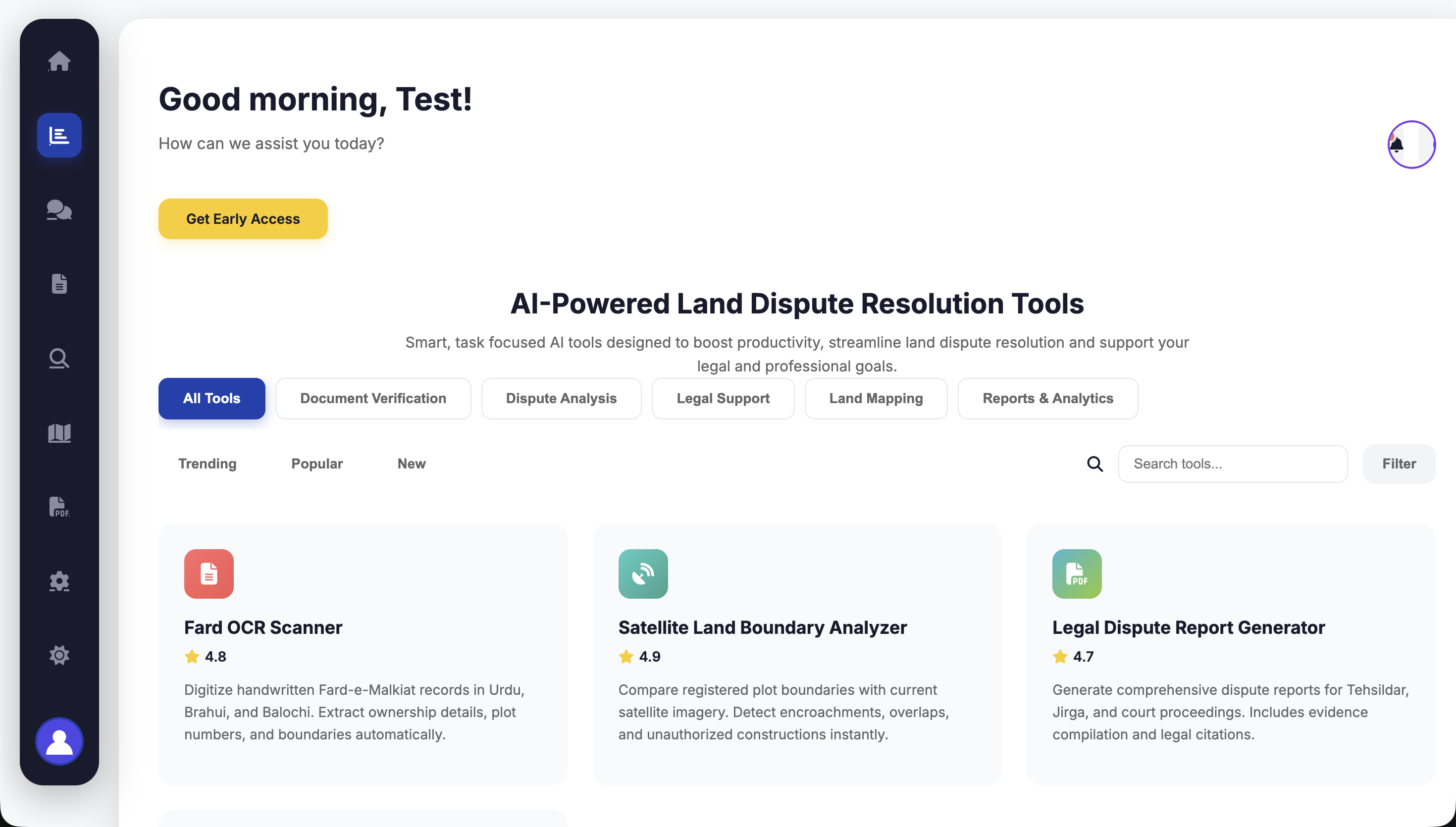Viewport: 1456px width, 827px height.
Task: Open the user profile avatar in sidebar
Action: 59,741
